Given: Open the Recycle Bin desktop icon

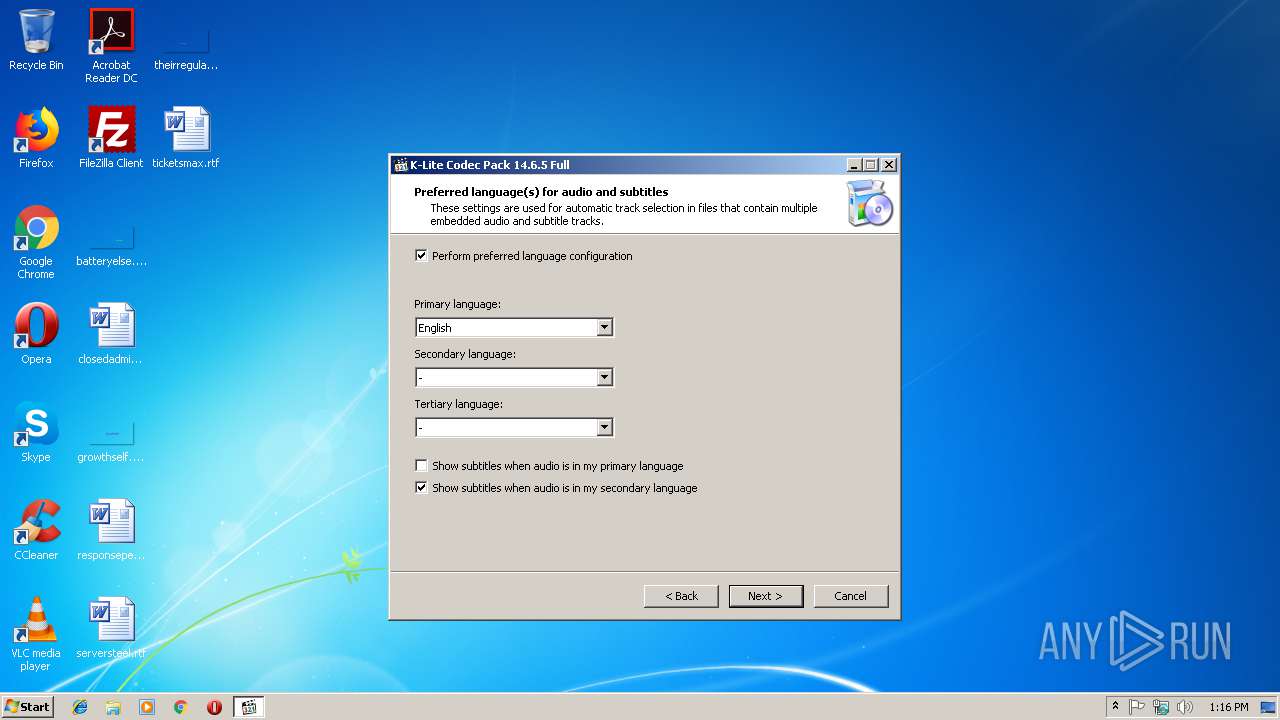Looking at the screenshot, I should [x=36, y=40].
